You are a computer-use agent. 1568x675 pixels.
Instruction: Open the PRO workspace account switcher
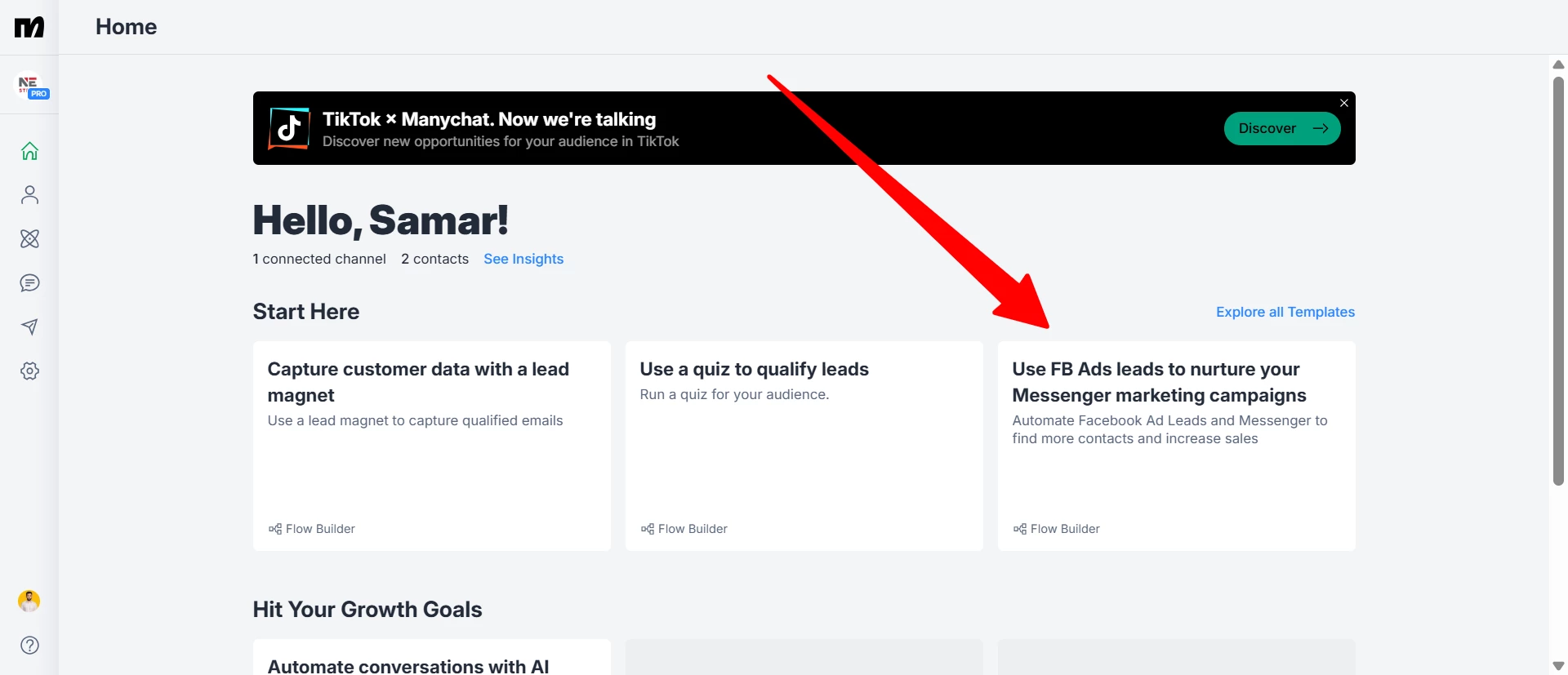click(32, 87)
